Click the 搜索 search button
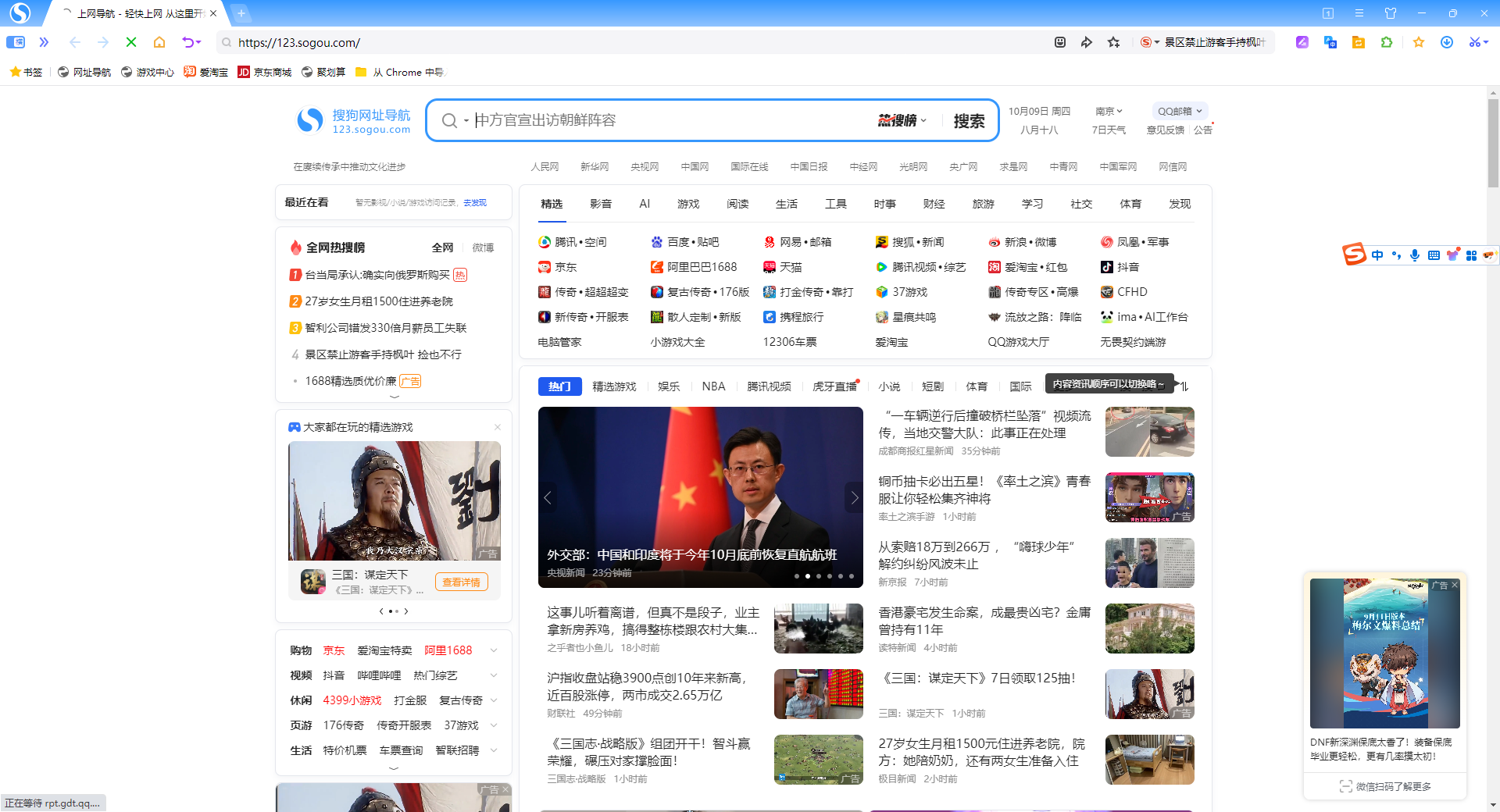 tap(970, 120)
